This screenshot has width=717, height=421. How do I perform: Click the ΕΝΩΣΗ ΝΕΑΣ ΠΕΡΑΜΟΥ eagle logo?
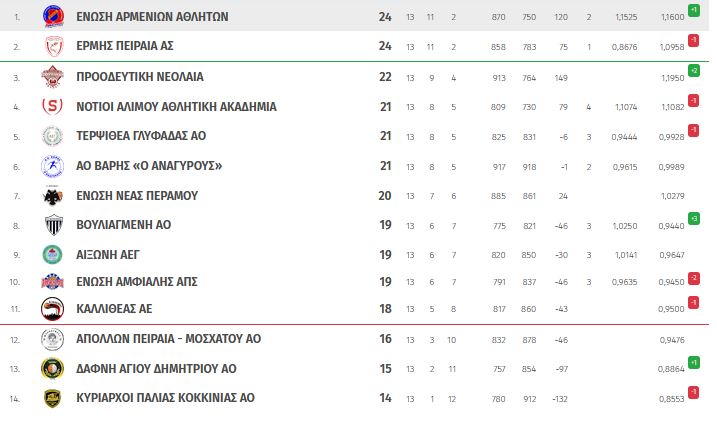pos(53,196)
